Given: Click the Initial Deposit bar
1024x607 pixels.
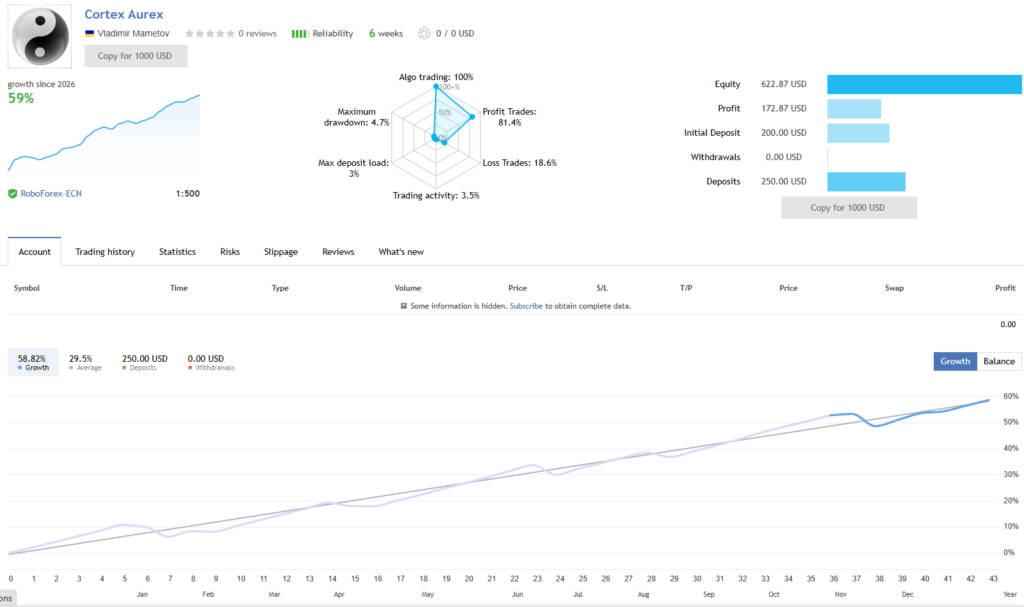Looking at the screenshot, I should point(858,133).
